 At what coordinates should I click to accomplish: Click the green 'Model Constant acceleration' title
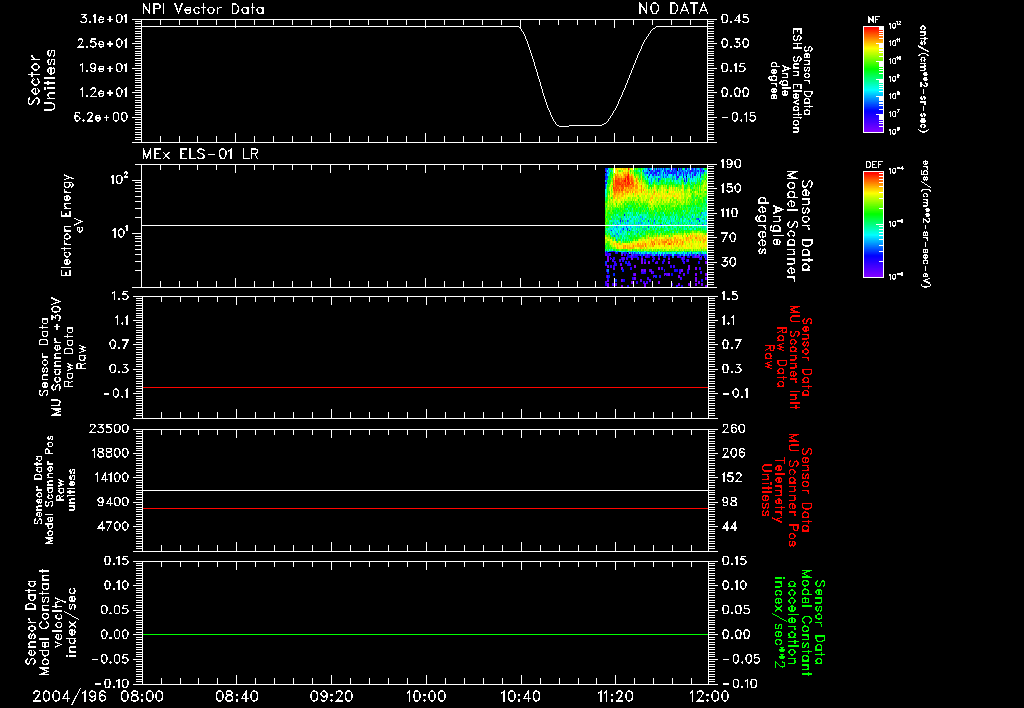(798, 622)
